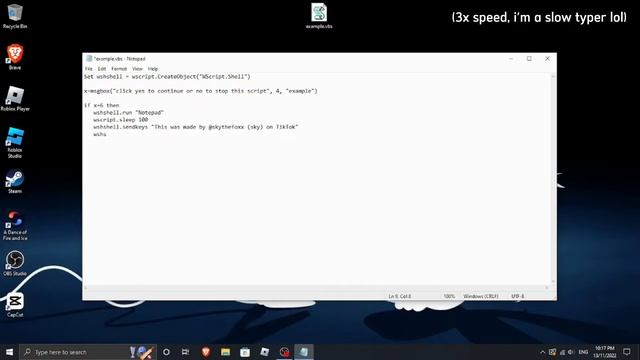Viewport: 640px width, 360px height.
Task: Show hidden system tray icons
Action: point(542,352)
